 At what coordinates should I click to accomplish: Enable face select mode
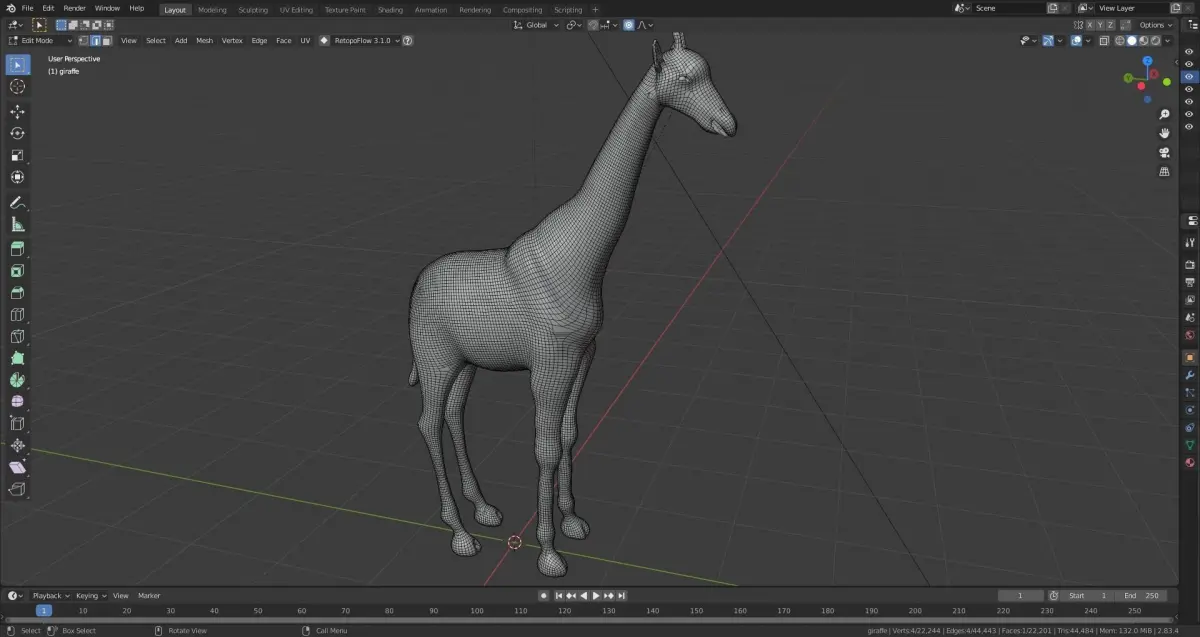pyautogui.click(x=107, y=41)
